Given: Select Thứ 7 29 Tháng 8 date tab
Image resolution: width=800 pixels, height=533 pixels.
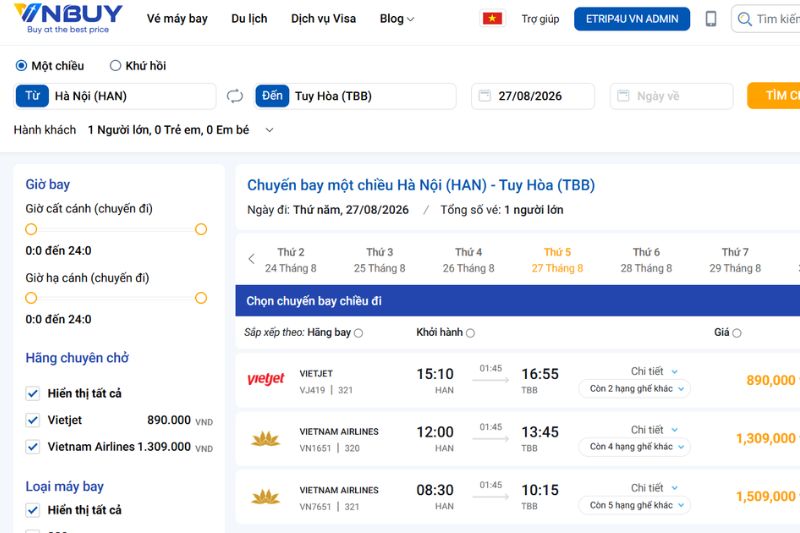Looking at the screenshot, I should tap(735, 260).
